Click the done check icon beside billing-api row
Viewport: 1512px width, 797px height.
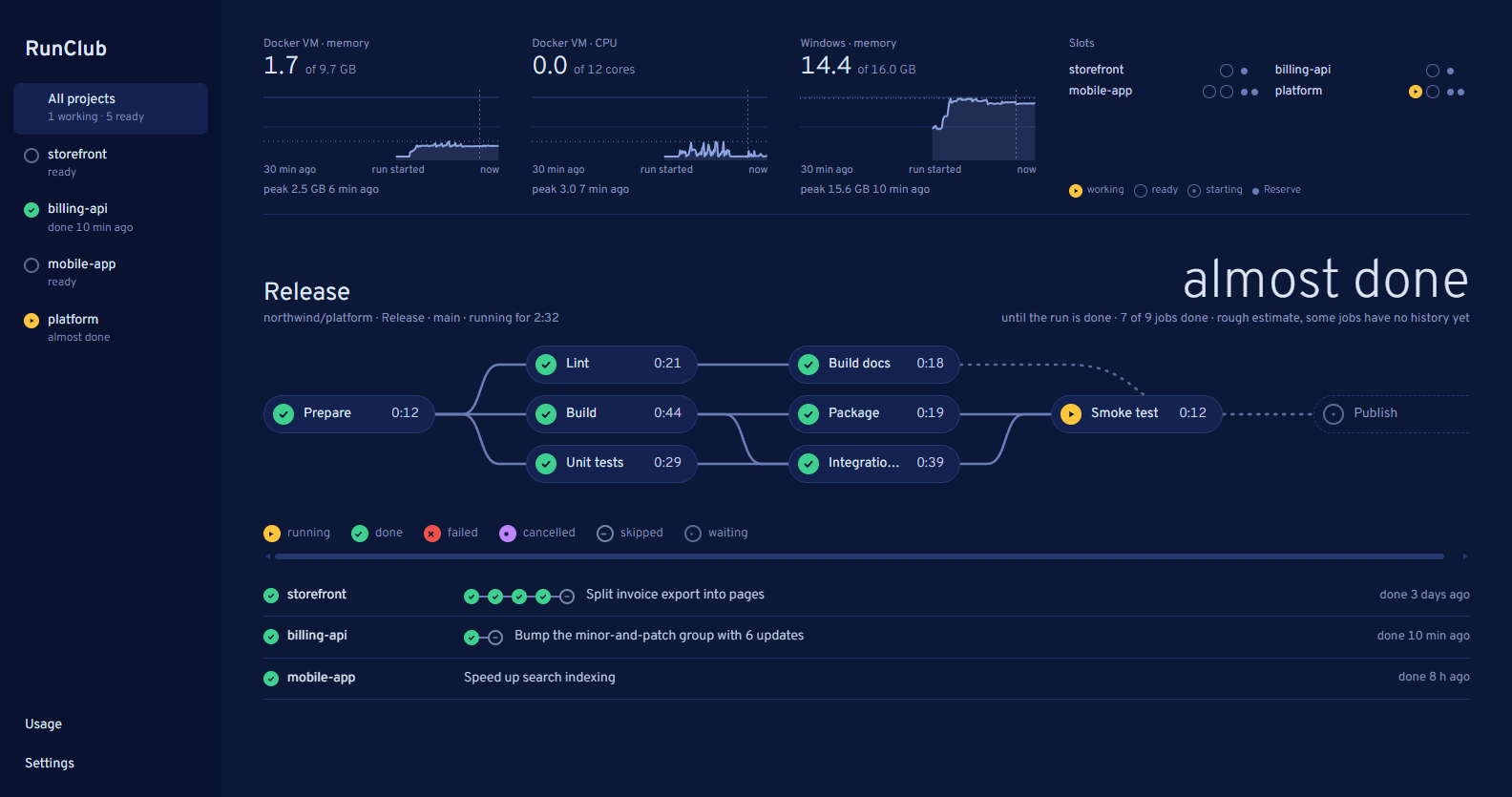271,637
